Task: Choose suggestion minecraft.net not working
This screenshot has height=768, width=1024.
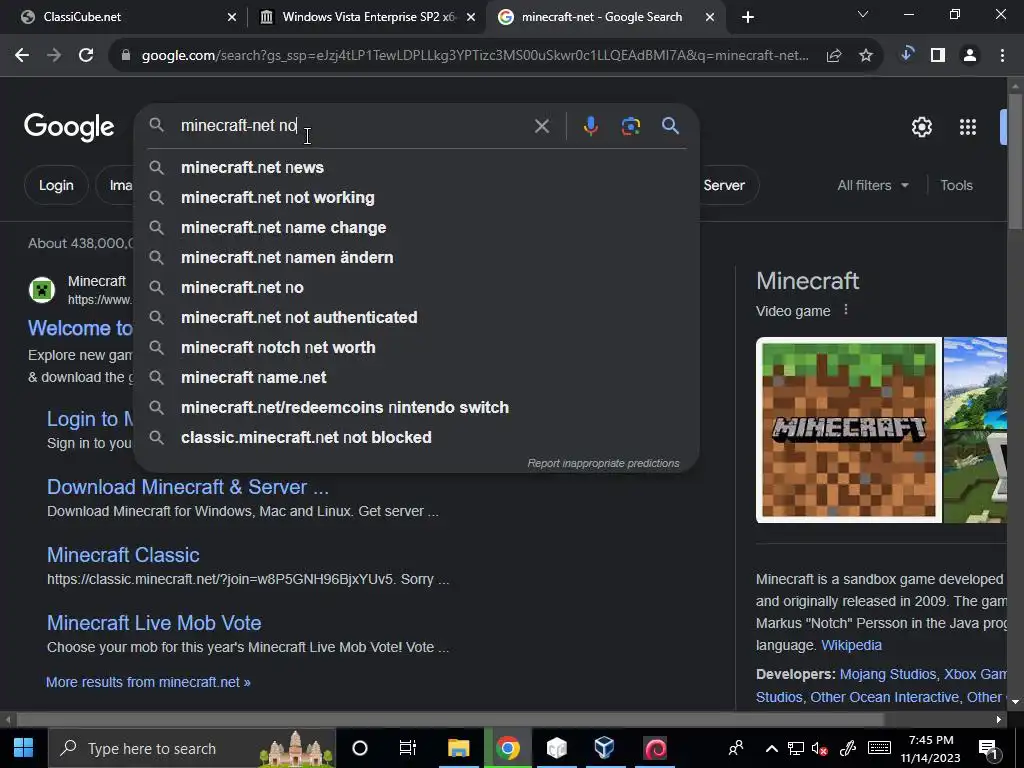Action: [417, 198]
